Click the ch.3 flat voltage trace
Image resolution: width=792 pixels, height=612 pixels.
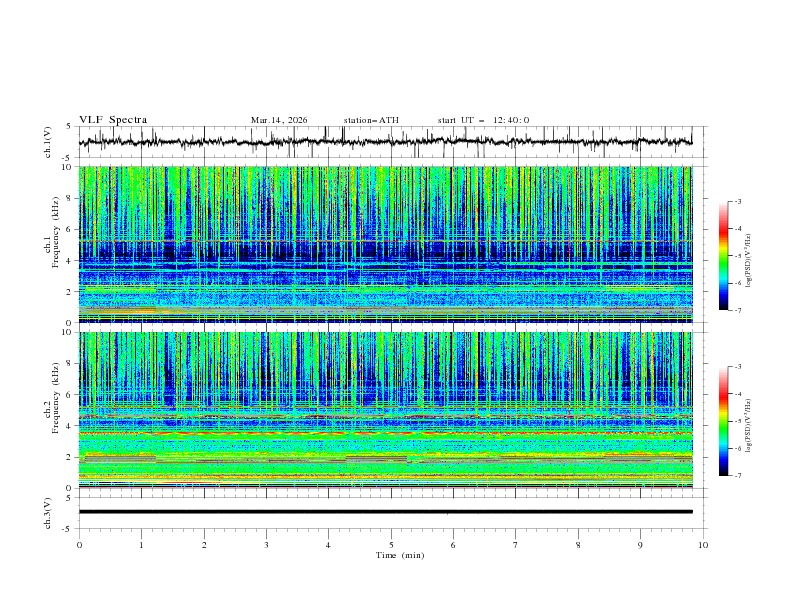(385, 512)
